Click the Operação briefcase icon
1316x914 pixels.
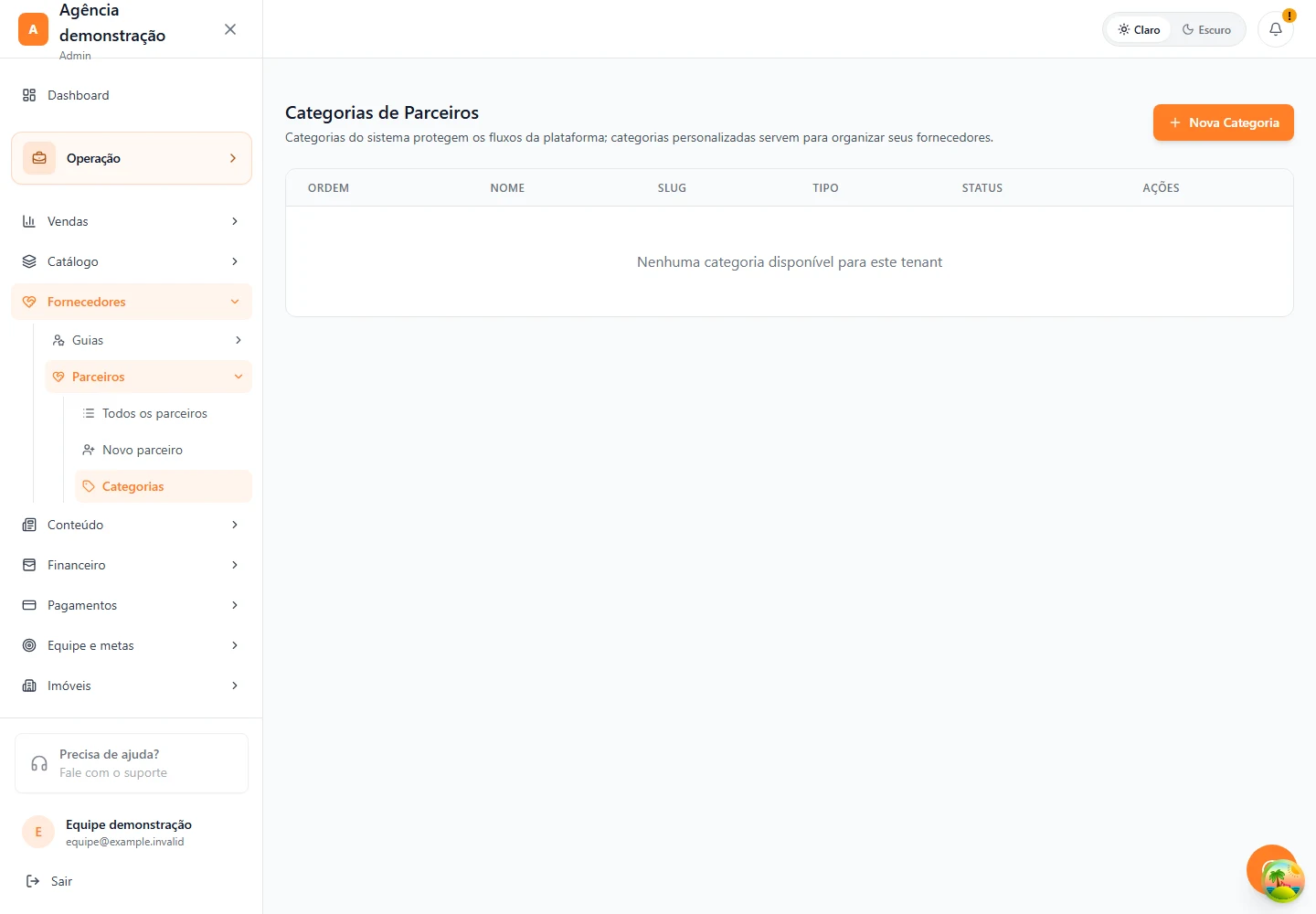39,158
